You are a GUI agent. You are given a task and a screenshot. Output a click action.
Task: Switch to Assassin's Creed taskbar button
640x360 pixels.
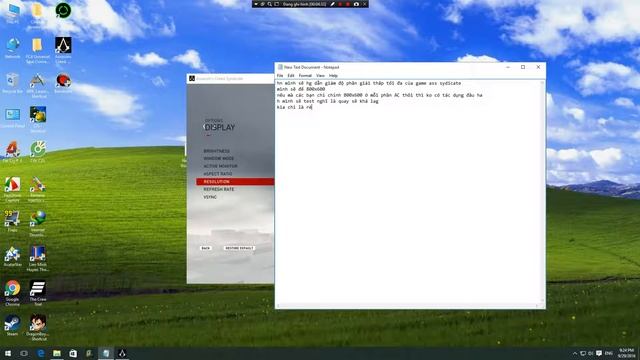[x=122, y=353]
